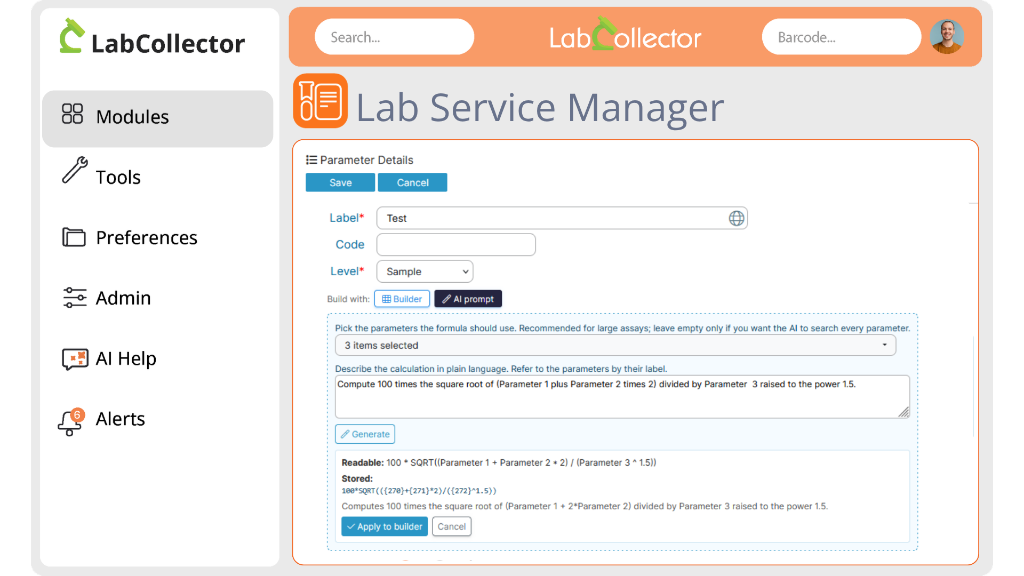Focus the Search field
Viewport: 1024px width, 576px height.
[394, 37]
